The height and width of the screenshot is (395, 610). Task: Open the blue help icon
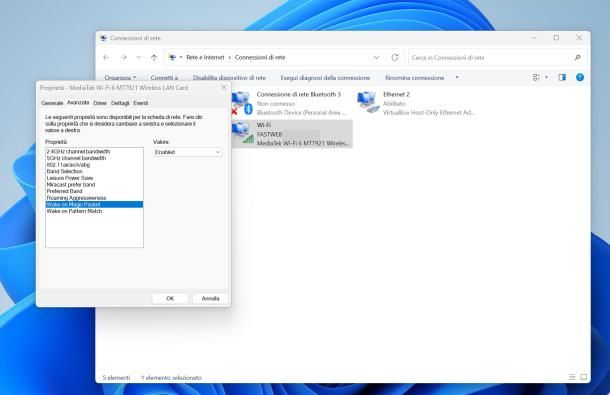pos(580,77)
